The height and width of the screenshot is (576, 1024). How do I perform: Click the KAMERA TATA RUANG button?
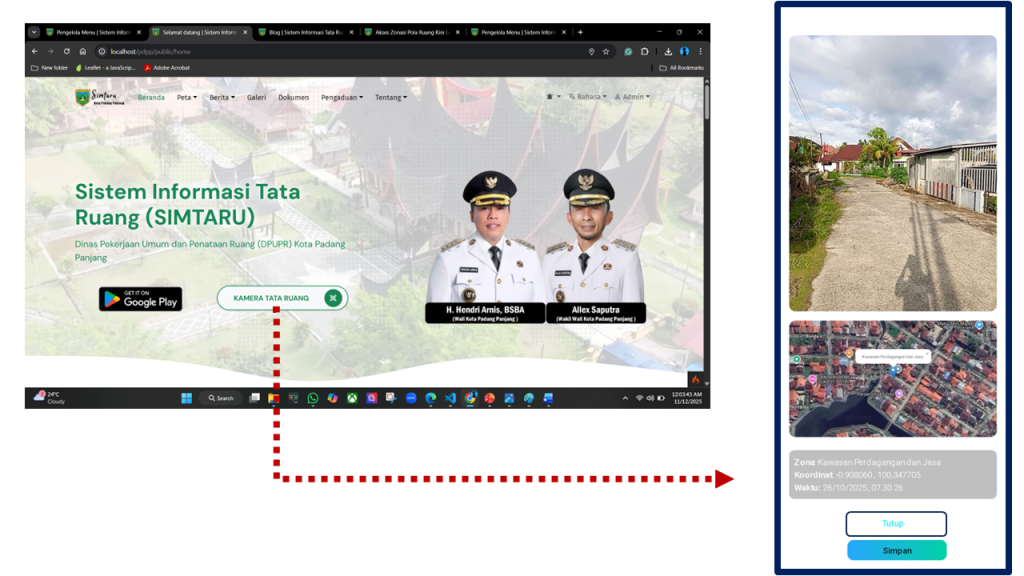click(x=282, y=298)
